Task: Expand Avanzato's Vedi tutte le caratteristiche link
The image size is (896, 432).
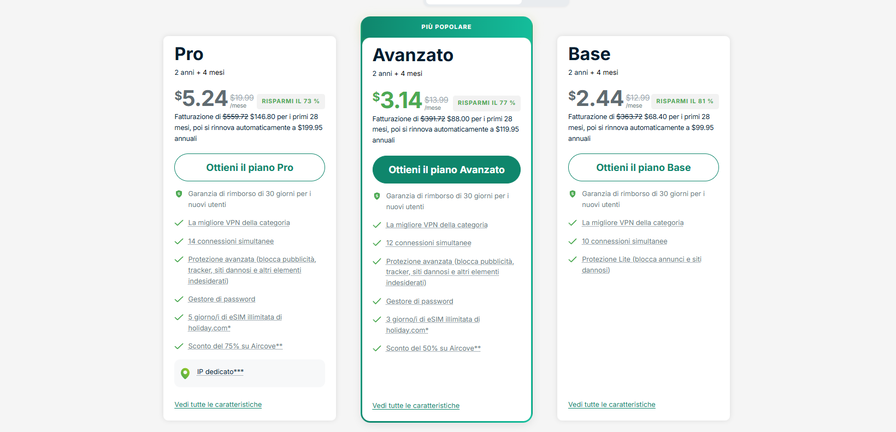Action: click(416, 405)
